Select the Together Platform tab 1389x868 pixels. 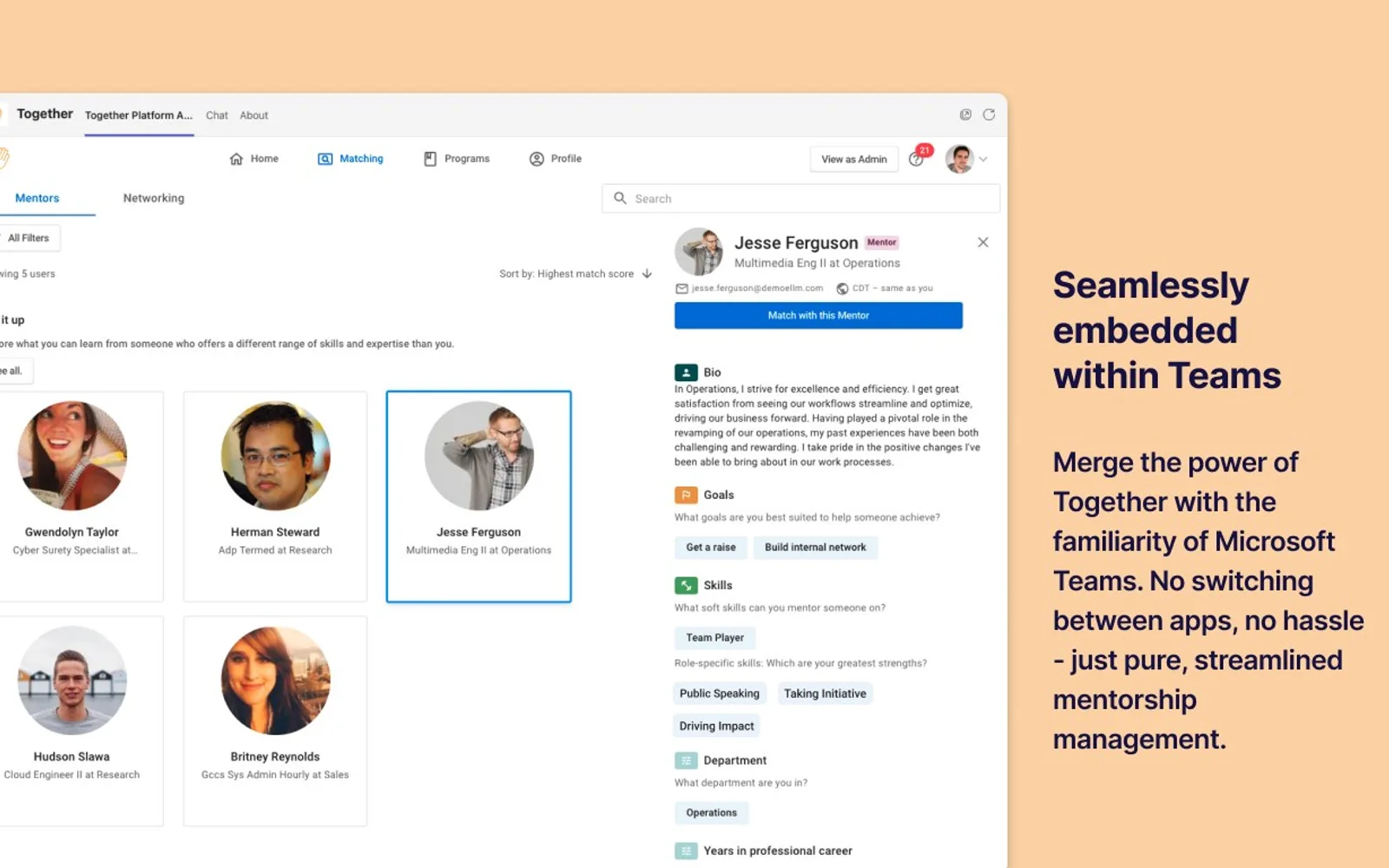click(139, 115)
